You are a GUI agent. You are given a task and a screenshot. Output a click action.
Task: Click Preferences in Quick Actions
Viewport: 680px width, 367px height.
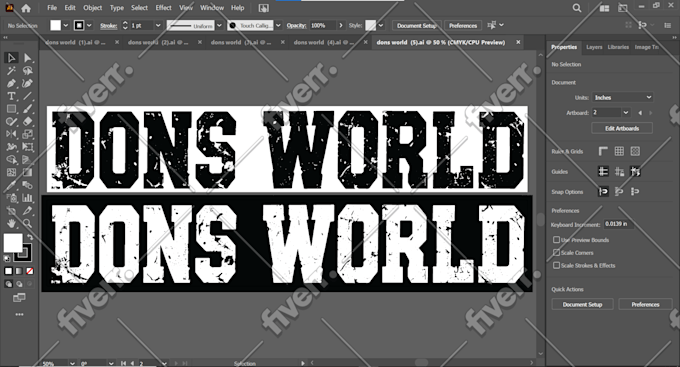(645, 305)
